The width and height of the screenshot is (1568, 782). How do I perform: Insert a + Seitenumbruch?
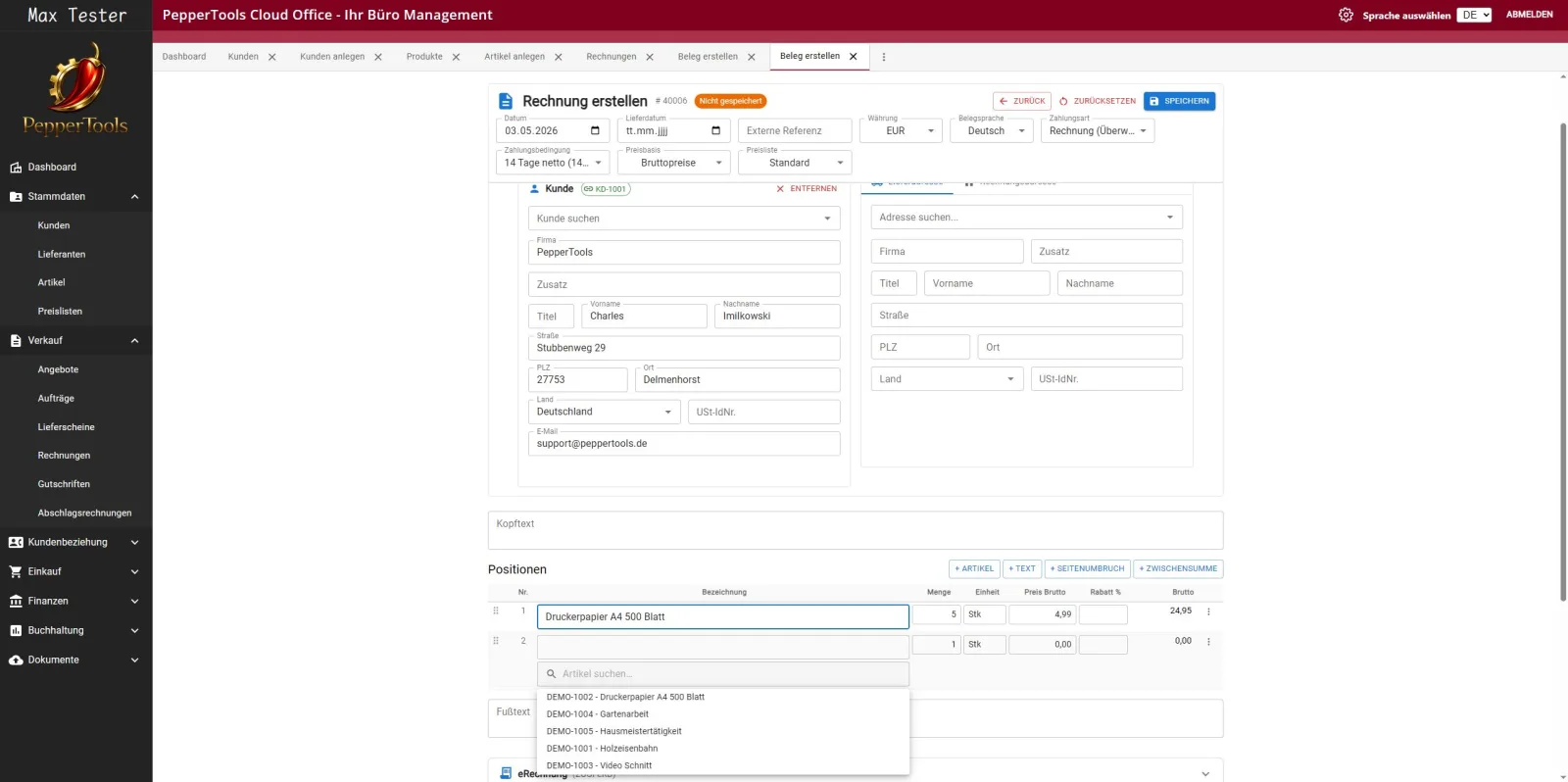point(1088,568)
